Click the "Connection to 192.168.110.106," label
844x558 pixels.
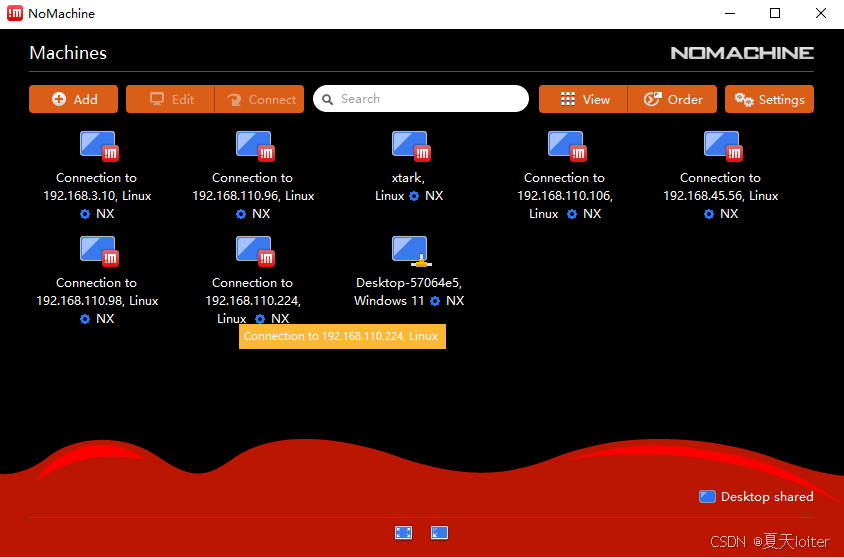(565, 187)
